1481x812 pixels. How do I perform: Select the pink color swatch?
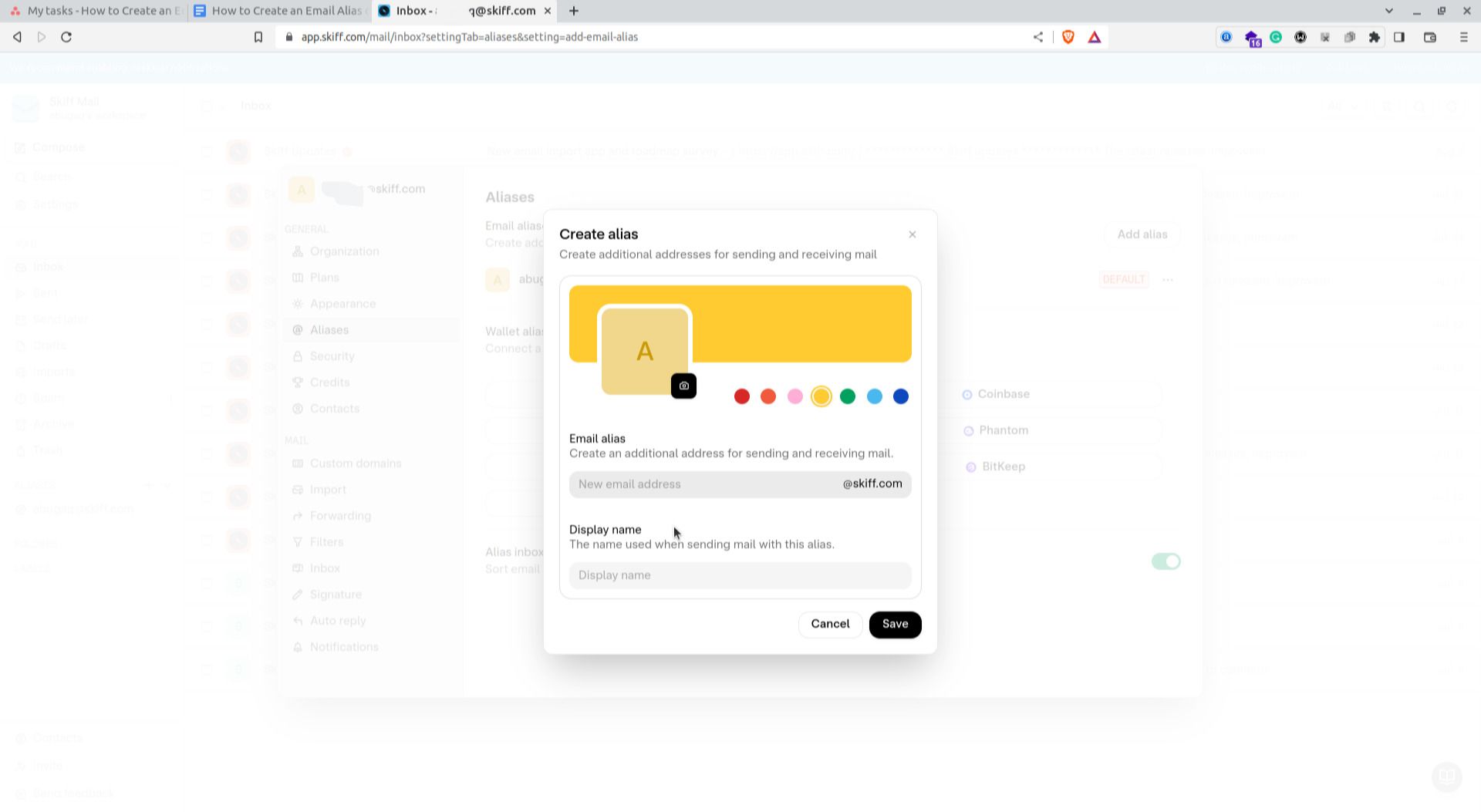tap(794, 396)
